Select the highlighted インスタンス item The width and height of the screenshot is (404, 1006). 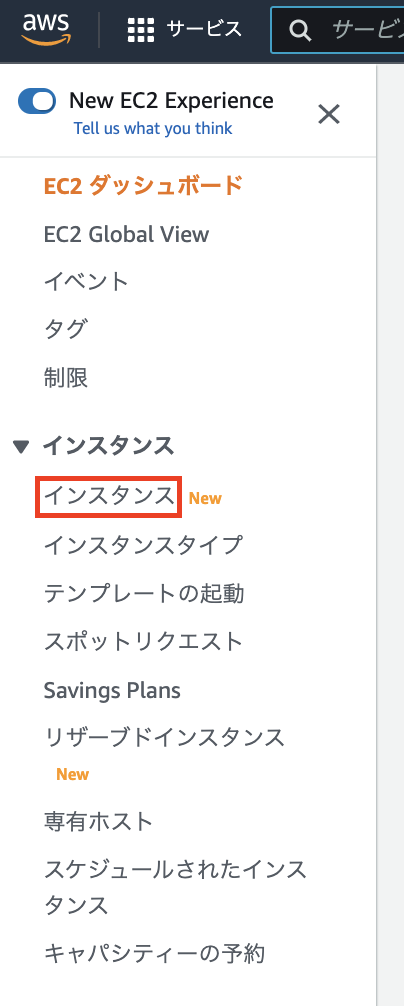point(109,497)
